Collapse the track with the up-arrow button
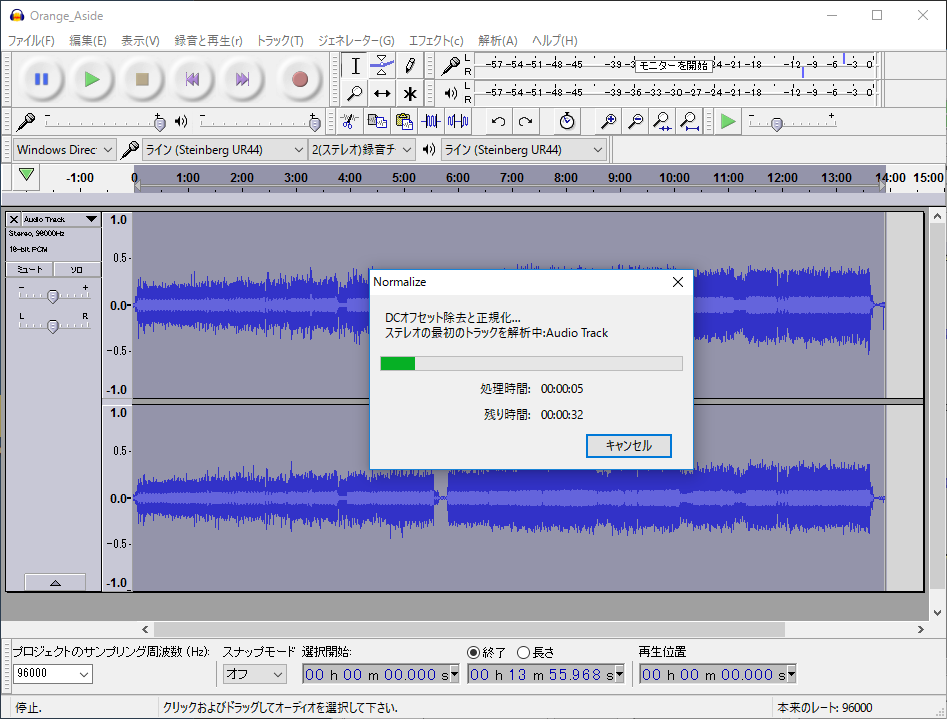Viewport: 947px width, 719px height. [55, 582]
